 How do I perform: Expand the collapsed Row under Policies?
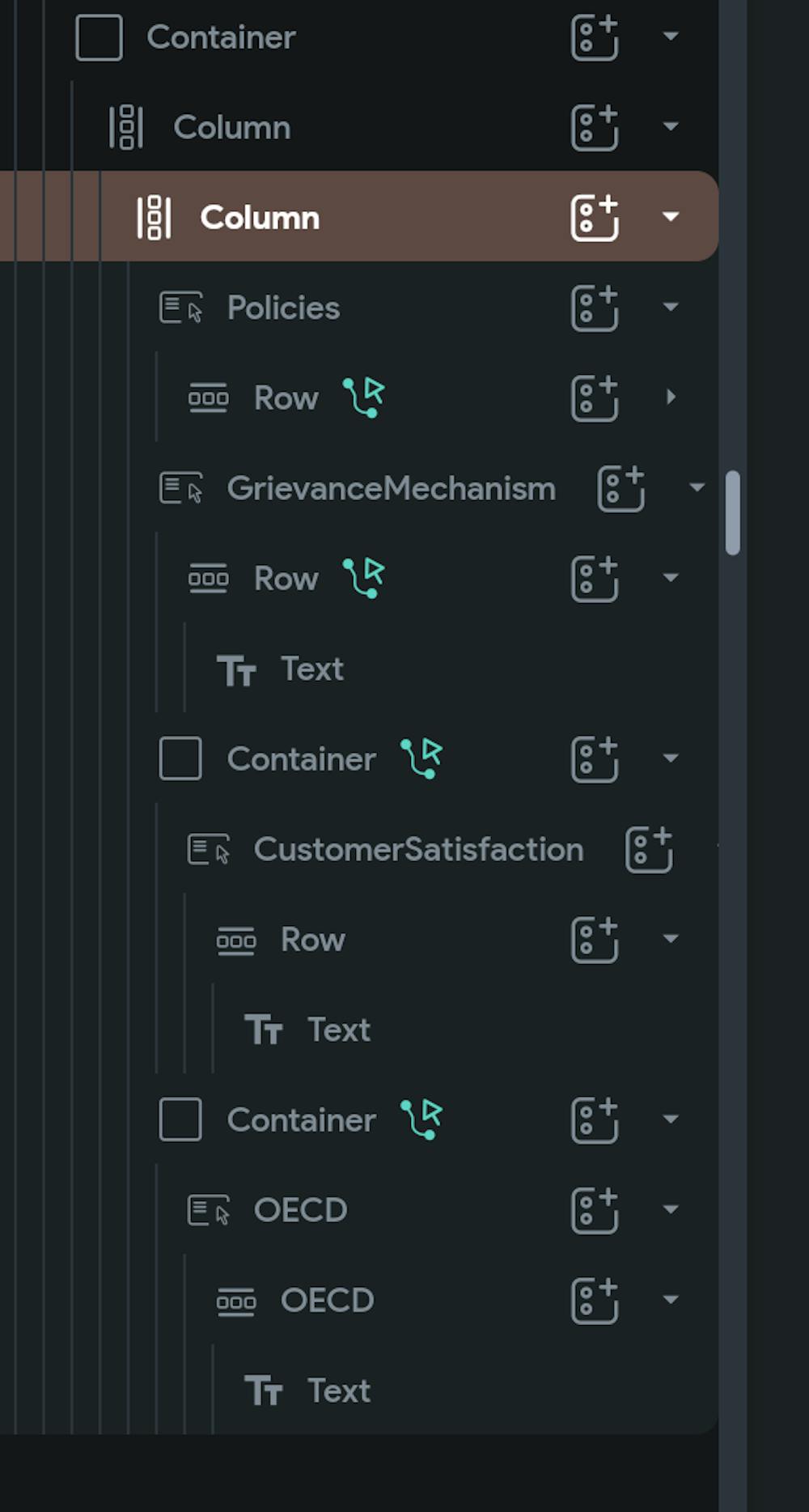pyautogui.click(x=671, y=397)
